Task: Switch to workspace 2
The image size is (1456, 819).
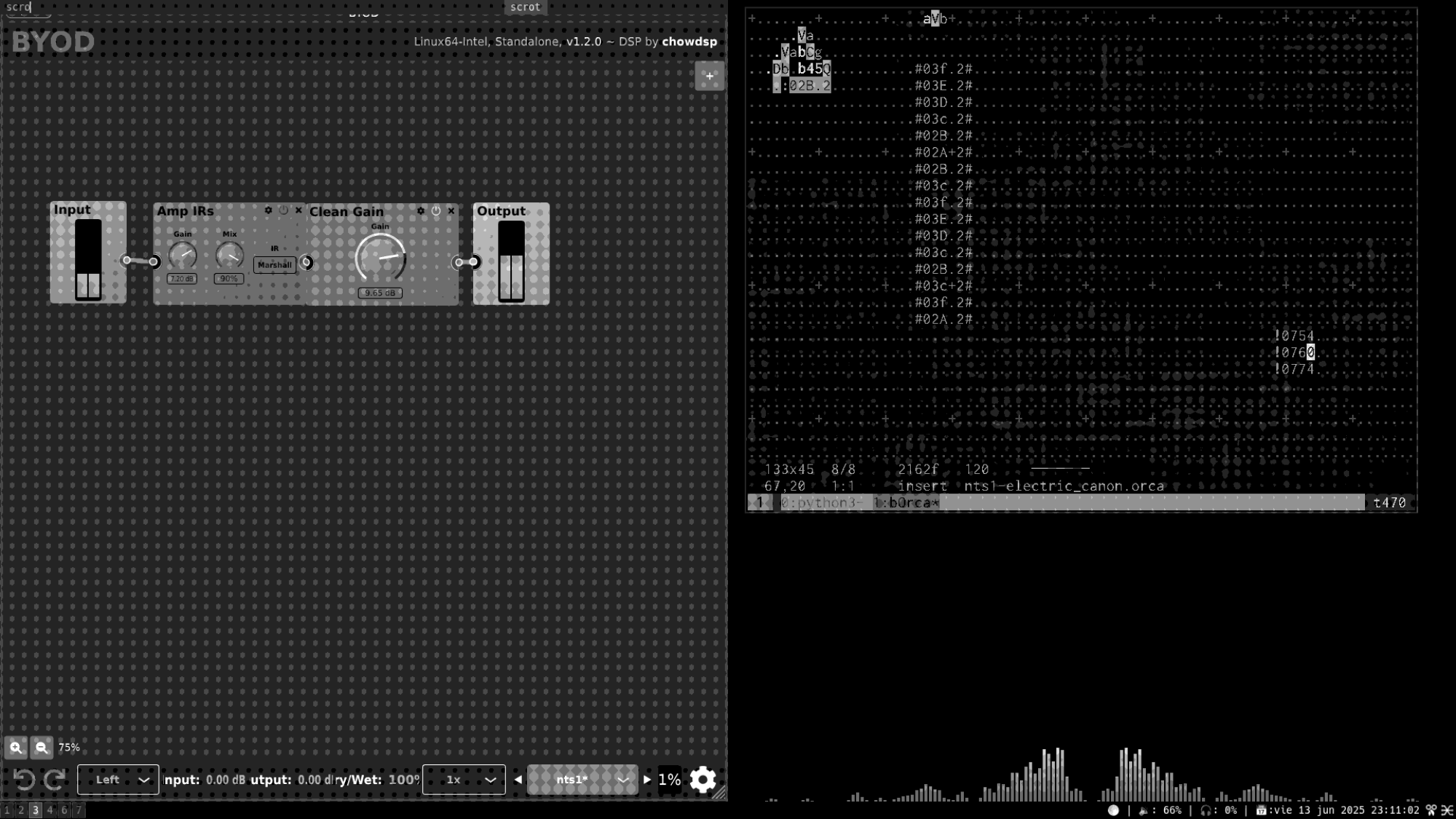Action: coord(21,810)
